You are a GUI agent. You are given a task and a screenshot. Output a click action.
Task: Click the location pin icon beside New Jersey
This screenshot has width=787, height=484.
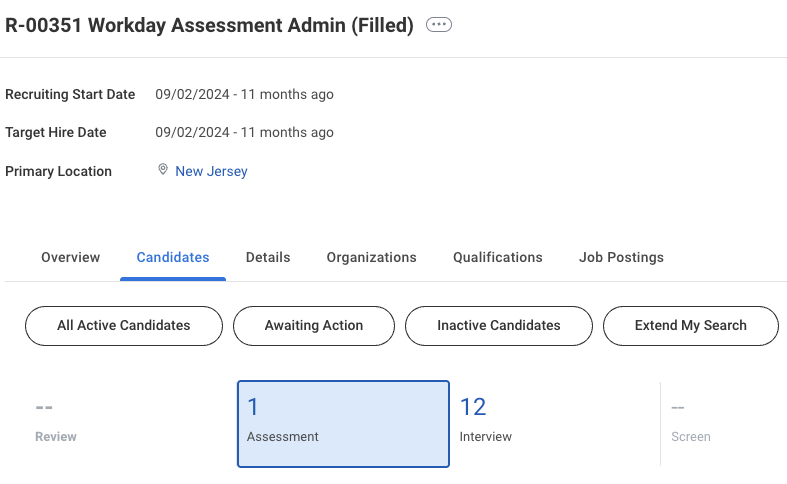click(163, 169)
